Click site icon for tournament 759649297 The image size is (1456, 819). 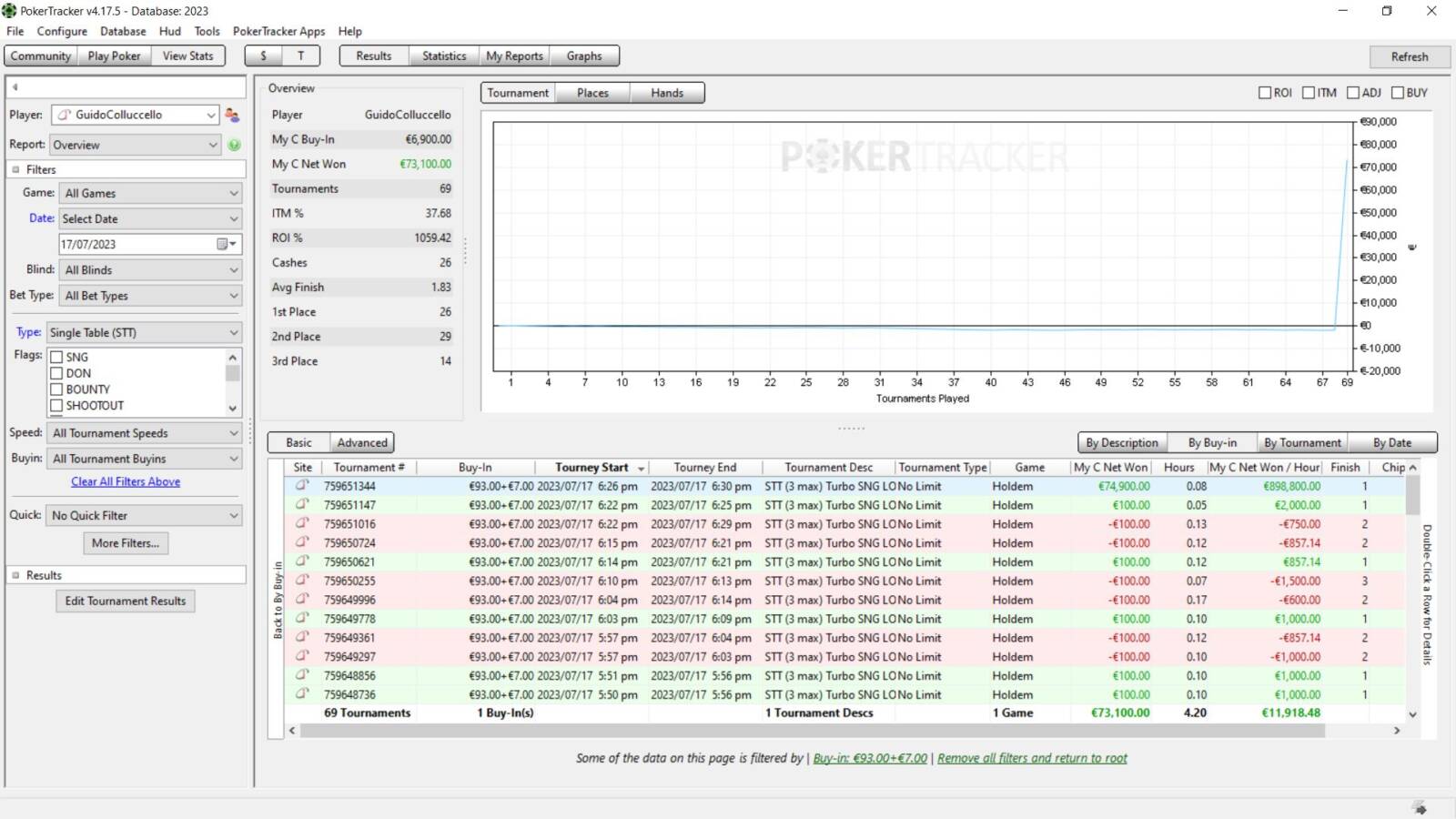coord(302,656)
